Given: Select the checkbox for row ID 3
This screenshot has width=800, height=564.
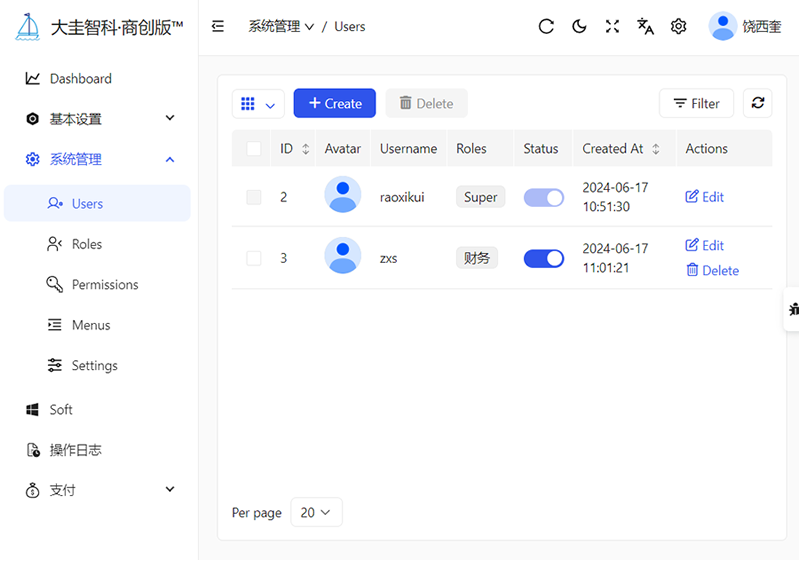Looking at the screenshot, I should pos(254,258).
